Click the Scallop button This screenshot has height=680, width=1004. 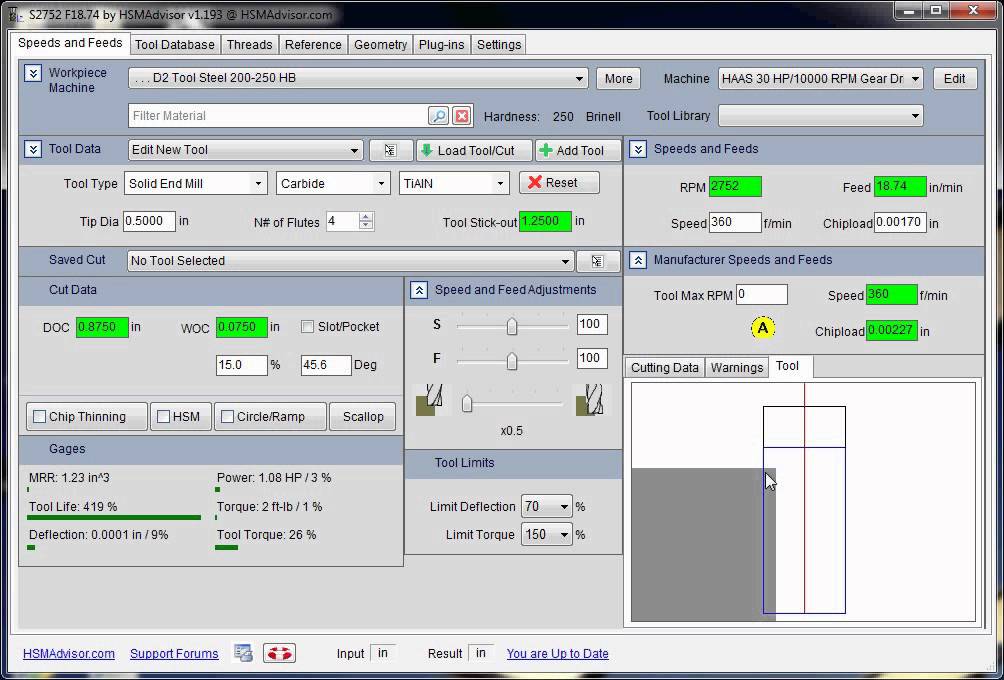[362, 417]
